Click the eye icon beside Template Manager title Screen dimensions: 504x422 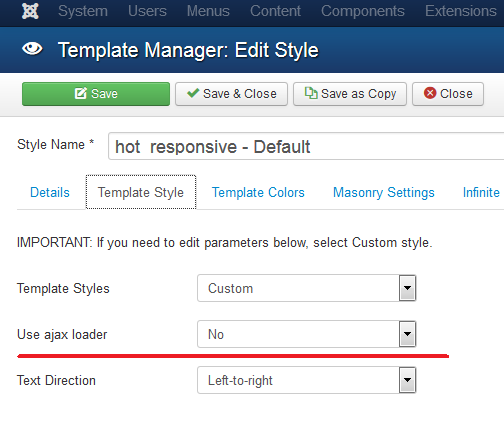(32, 49)
